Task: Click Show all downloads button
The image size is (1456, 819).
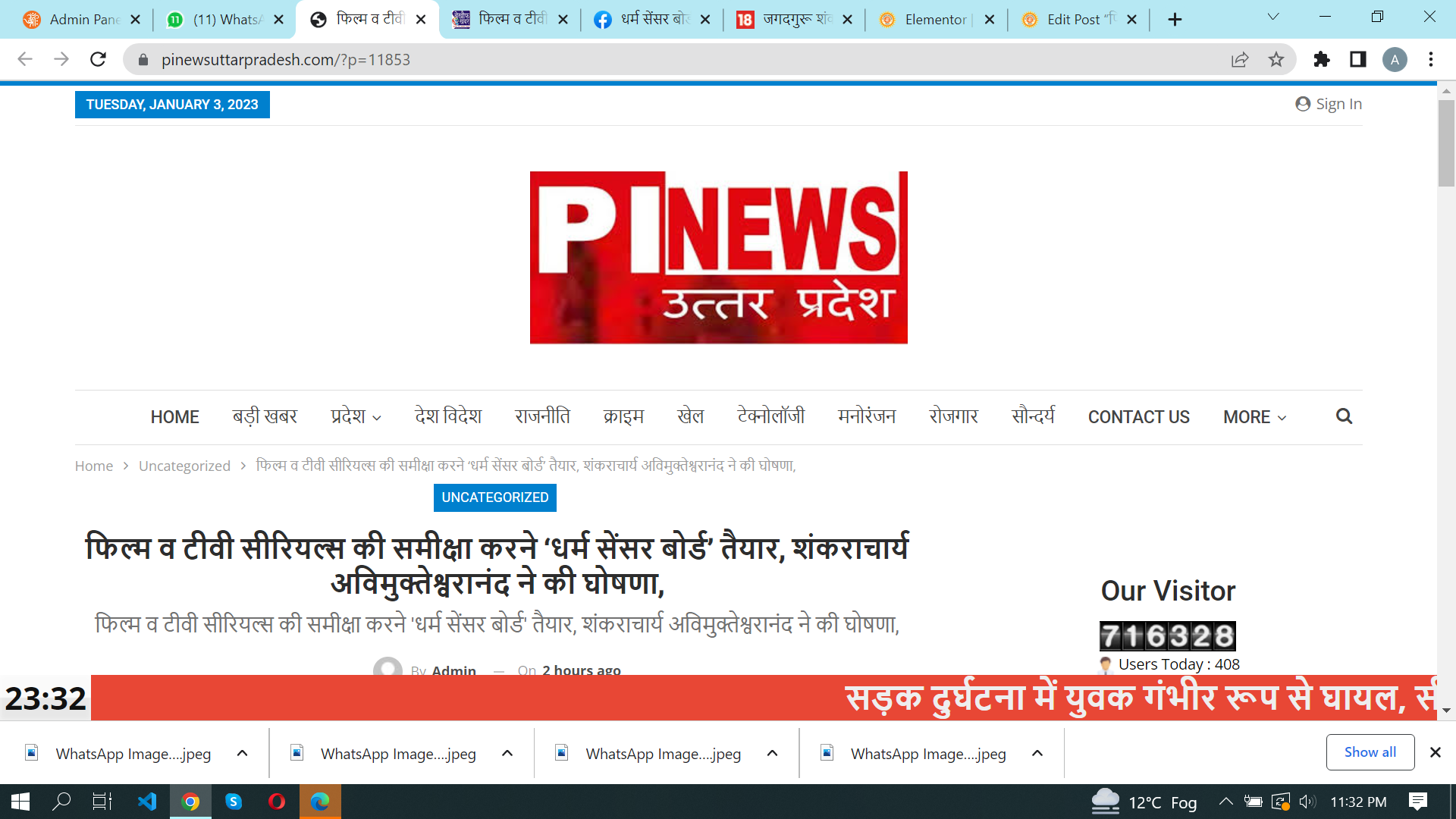Action: pos(1370,752)
